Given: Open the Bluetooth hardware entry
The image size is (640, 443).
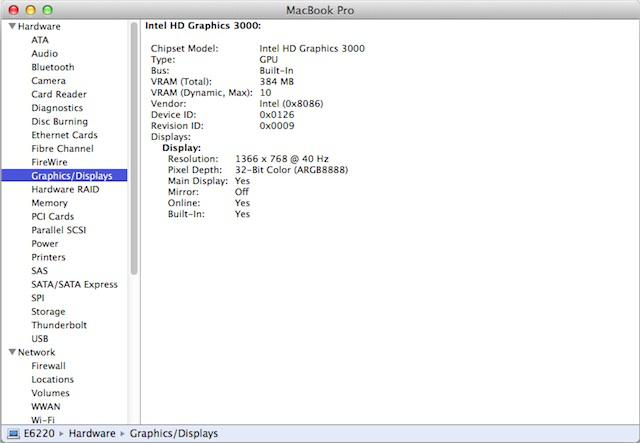Looking at the screenshot, I should [x=52, y=67].
